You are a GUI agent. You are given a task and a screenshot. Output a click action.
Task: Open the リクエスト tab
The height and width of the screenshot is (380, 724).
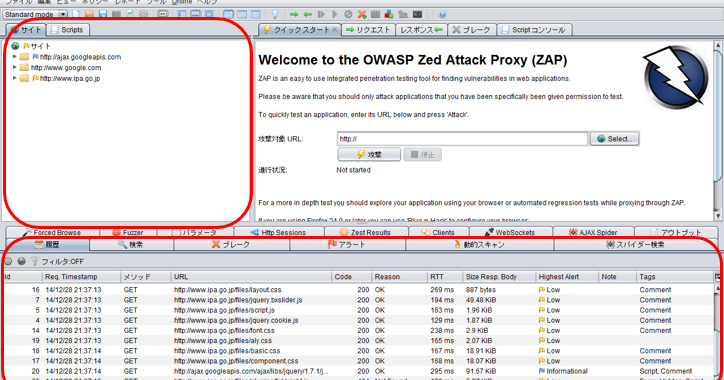(368, 30)
